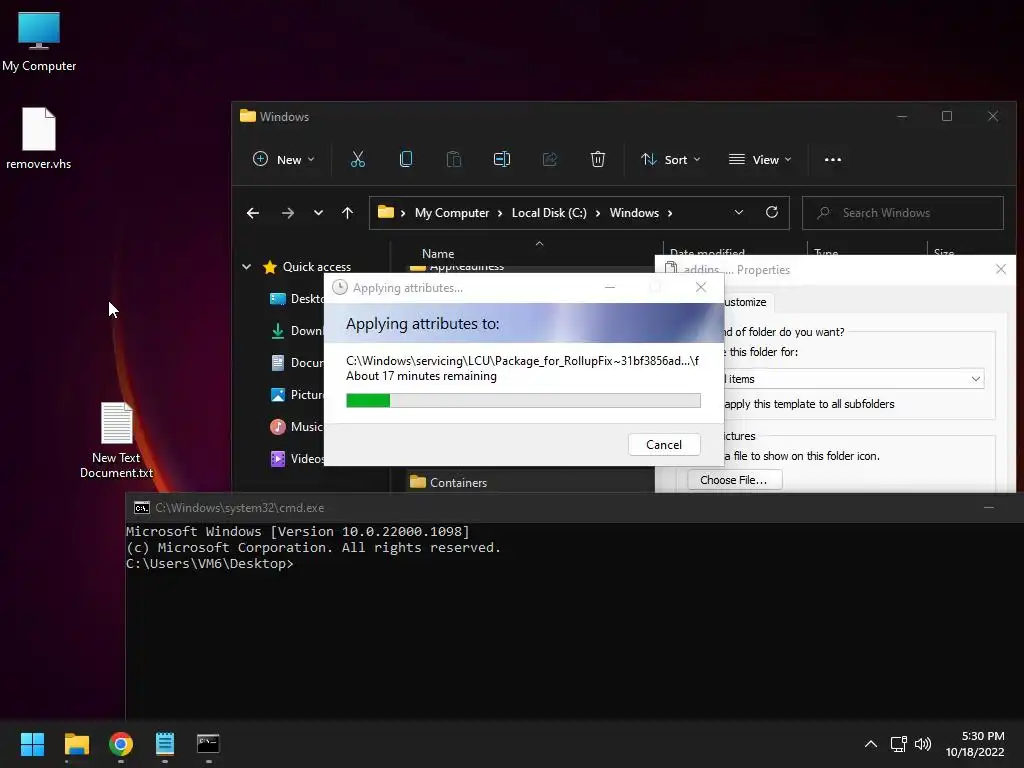Image resolution: width=1024 pixels, height=768 pixels.
Task: Expand chevron after Windows in breadcrumb
Action: (670, 213)
